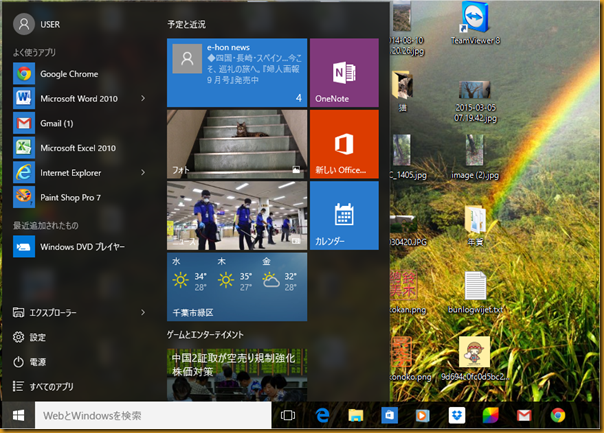
Task: Select the 9d694c0fc0d5bc2 image on desktop
Action: click(475, 359)
